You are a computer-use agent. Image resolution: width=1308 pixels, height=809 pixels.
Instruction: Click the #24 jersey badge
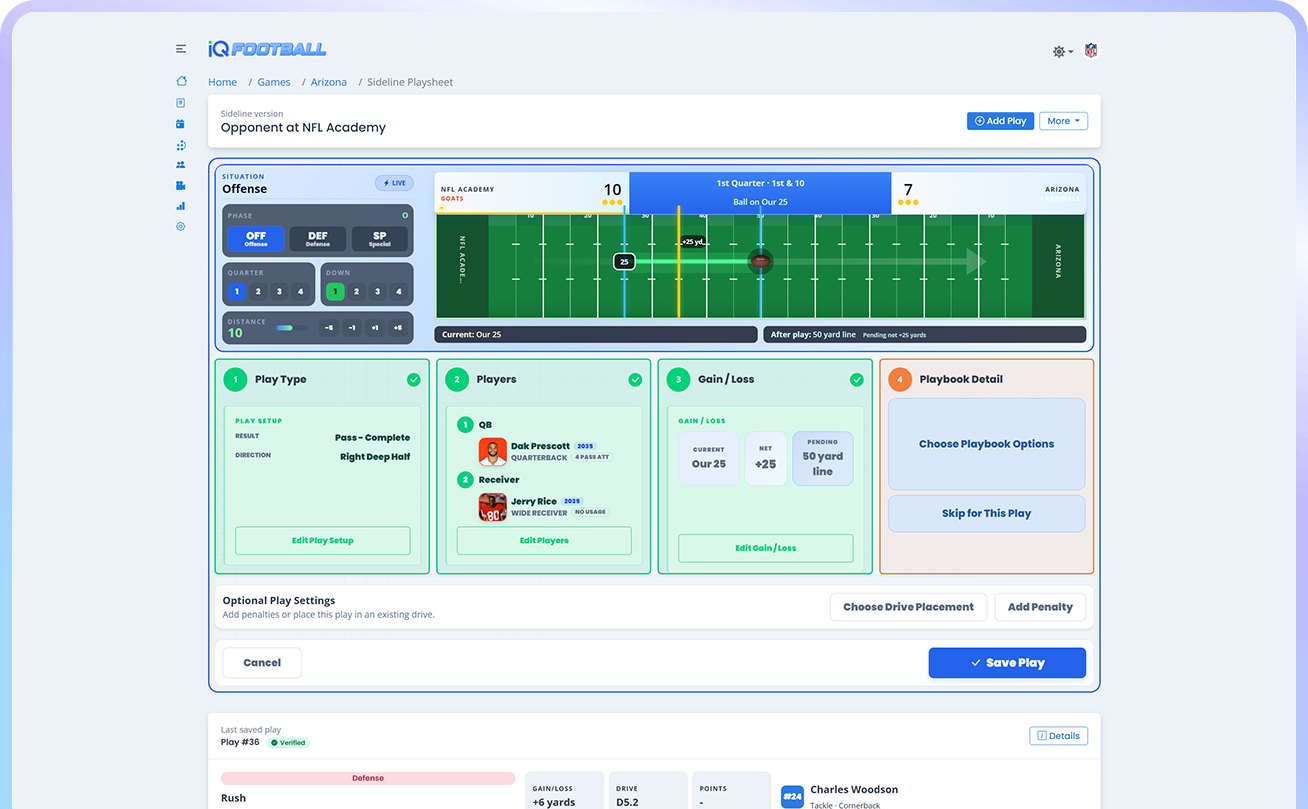(792, 796)
